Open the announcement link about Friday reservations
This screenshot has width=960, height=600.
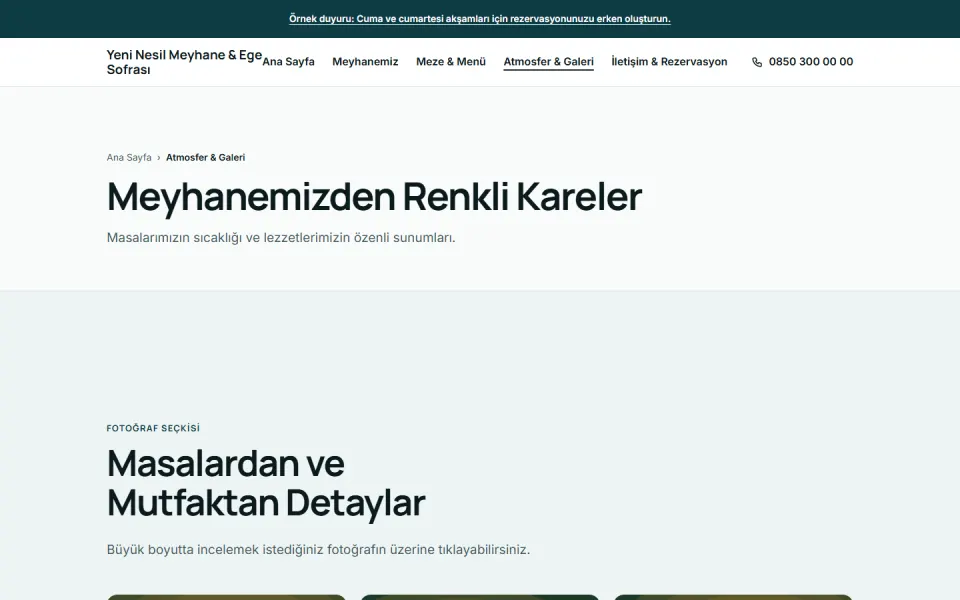pyautogui.click(x=479, y=19)
